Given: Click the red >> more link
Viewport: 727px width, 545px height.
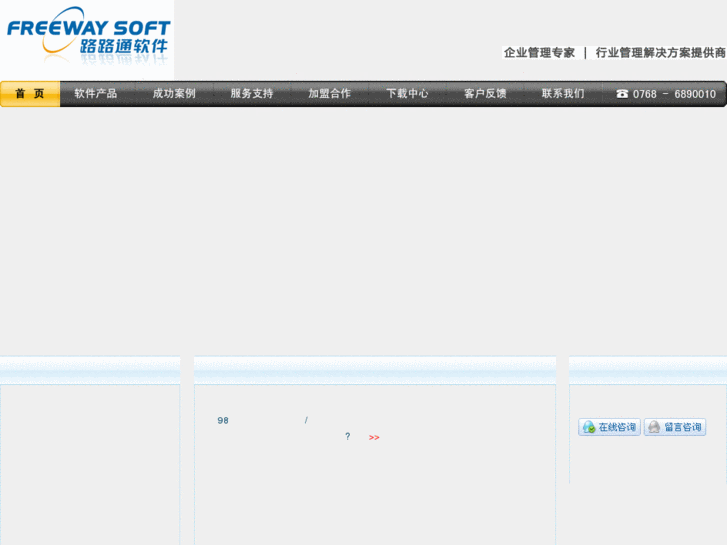Looking at the screenshot, I should pyautogui.click(x=374, y=437).
